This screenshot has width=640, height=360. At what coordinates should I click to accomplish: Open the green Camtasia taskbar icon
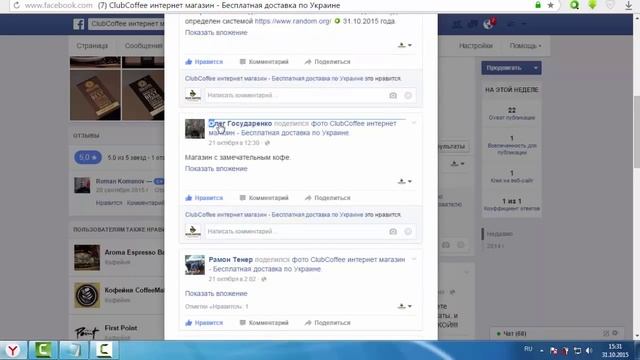coord(43,350)
